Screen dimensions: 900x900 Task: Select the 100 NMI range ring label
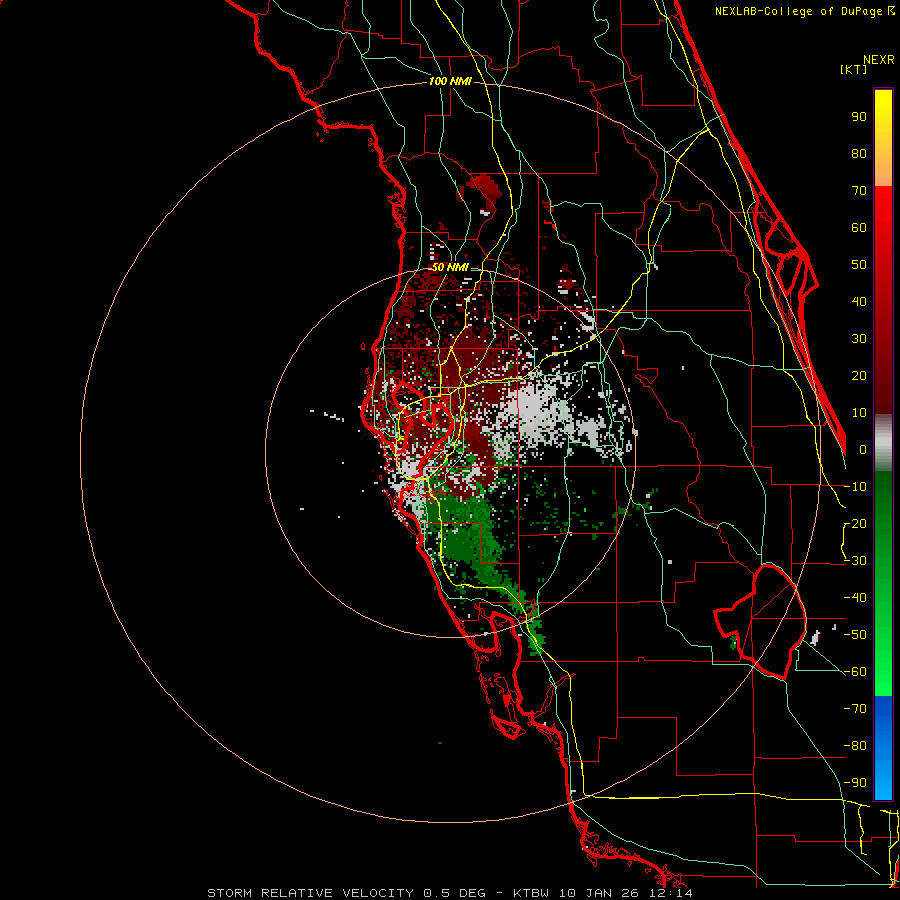pyautogui.click(x=449, y=81)
